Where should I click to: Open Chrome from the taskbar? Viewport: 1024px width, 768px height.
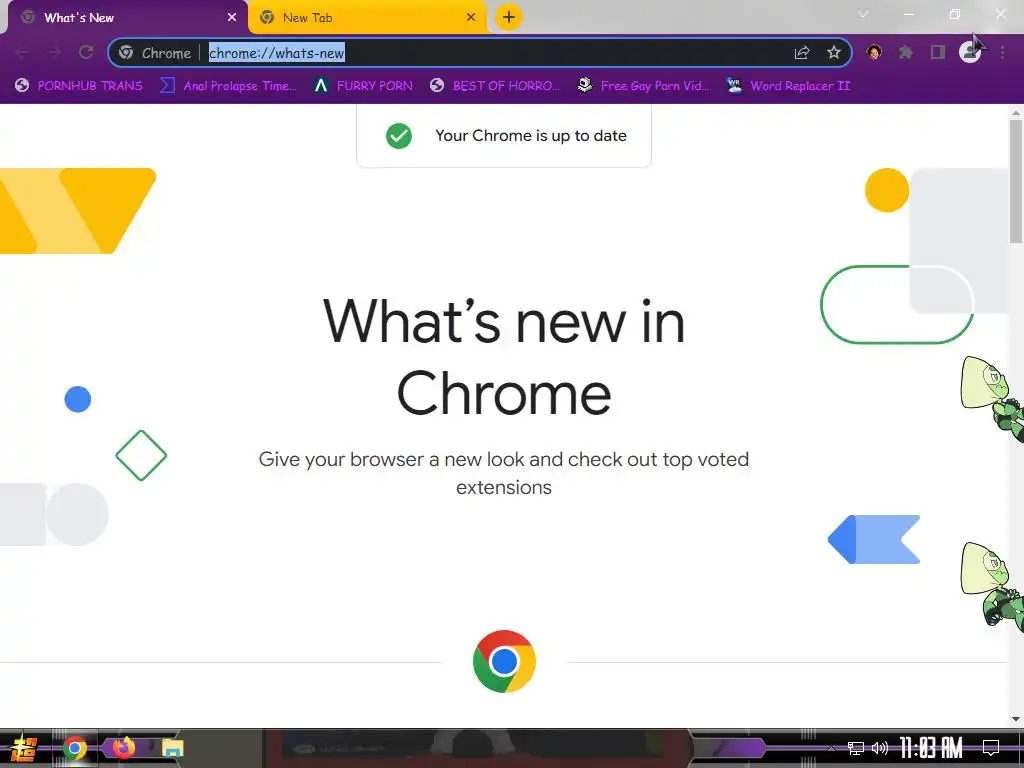[74, 748]
